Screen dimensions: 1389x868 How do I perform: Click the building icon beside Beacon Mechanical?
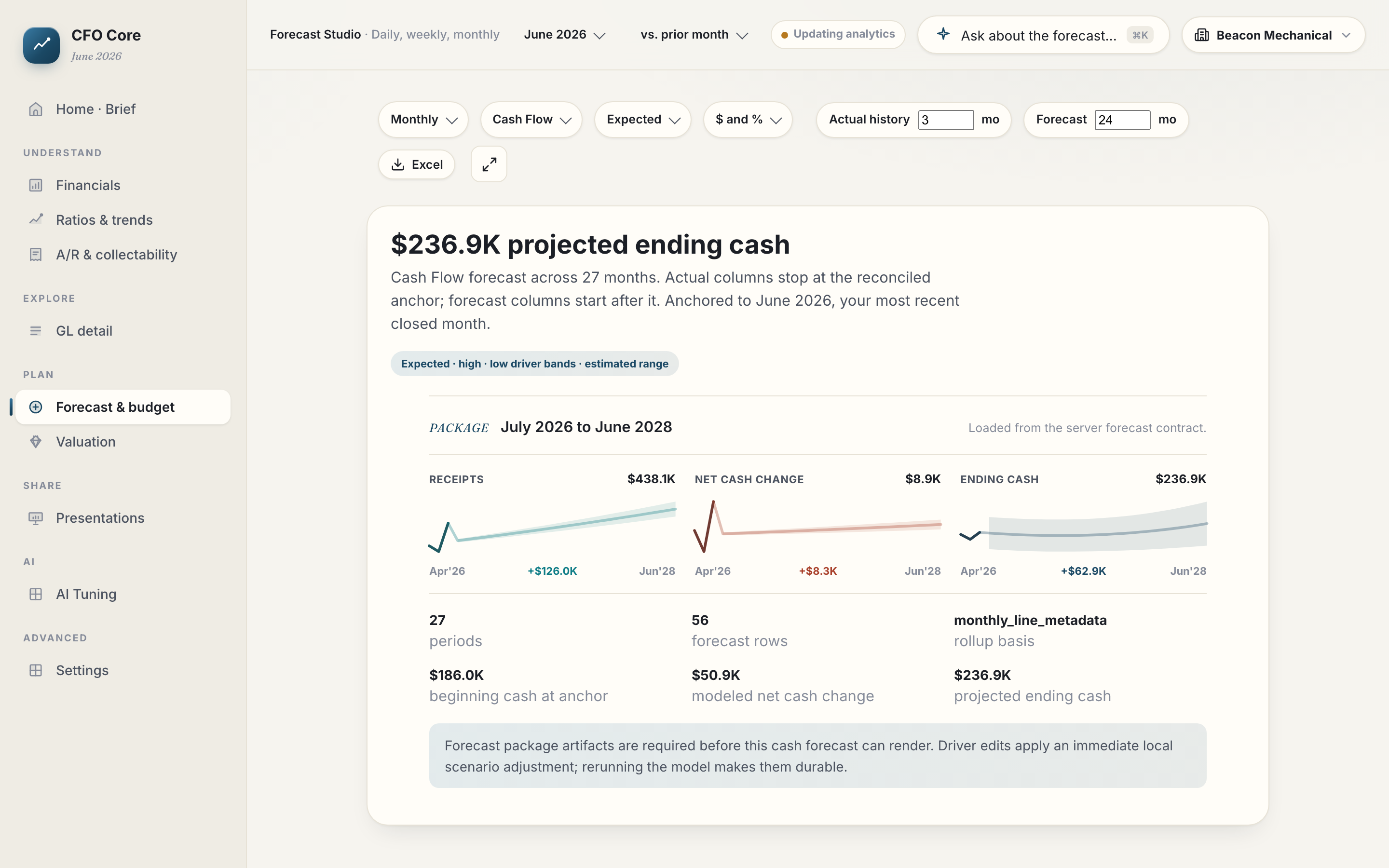[1201, 35]
